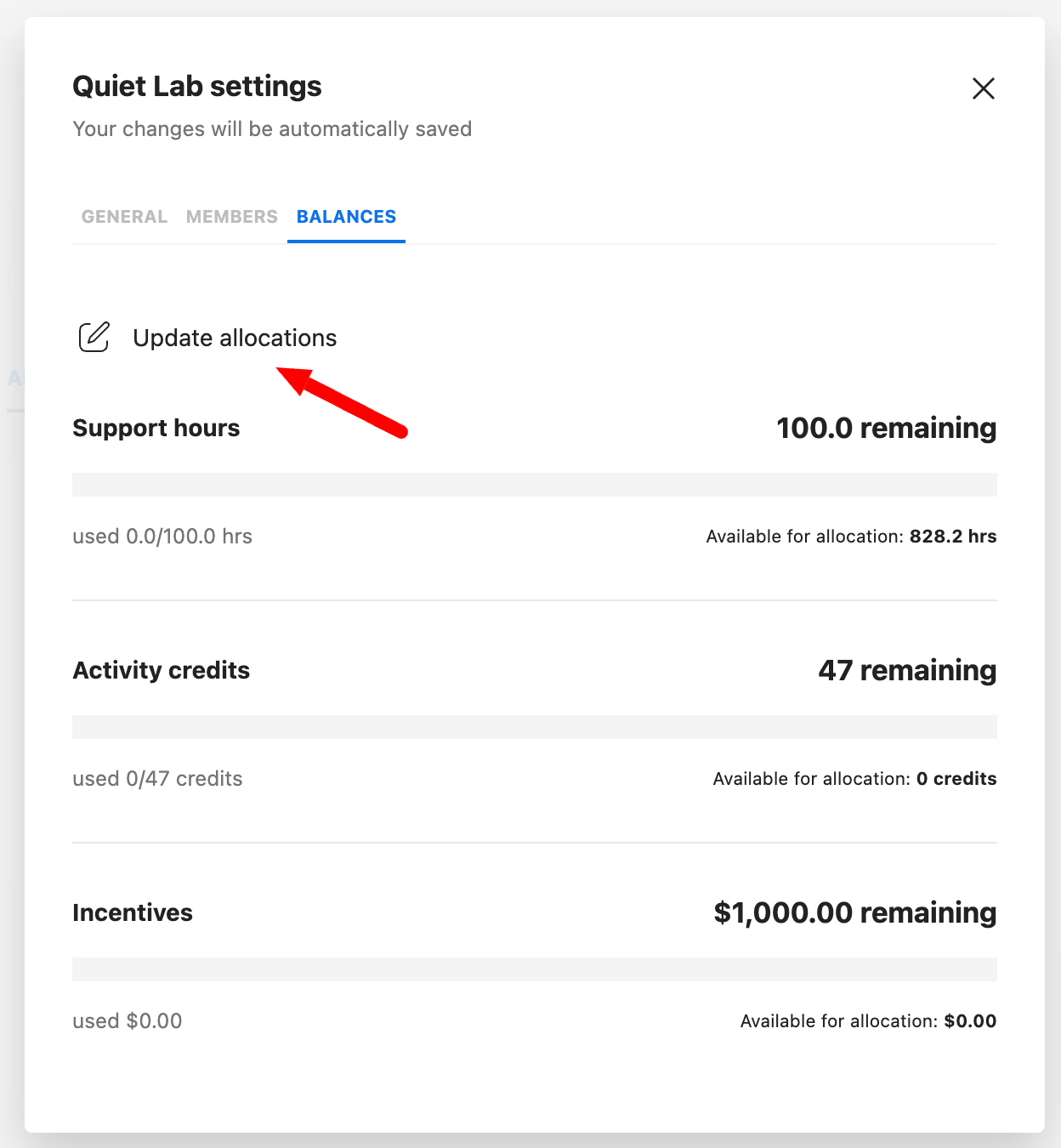
Task: Click the Activity credits progress bar
Action: coord(535,727)
